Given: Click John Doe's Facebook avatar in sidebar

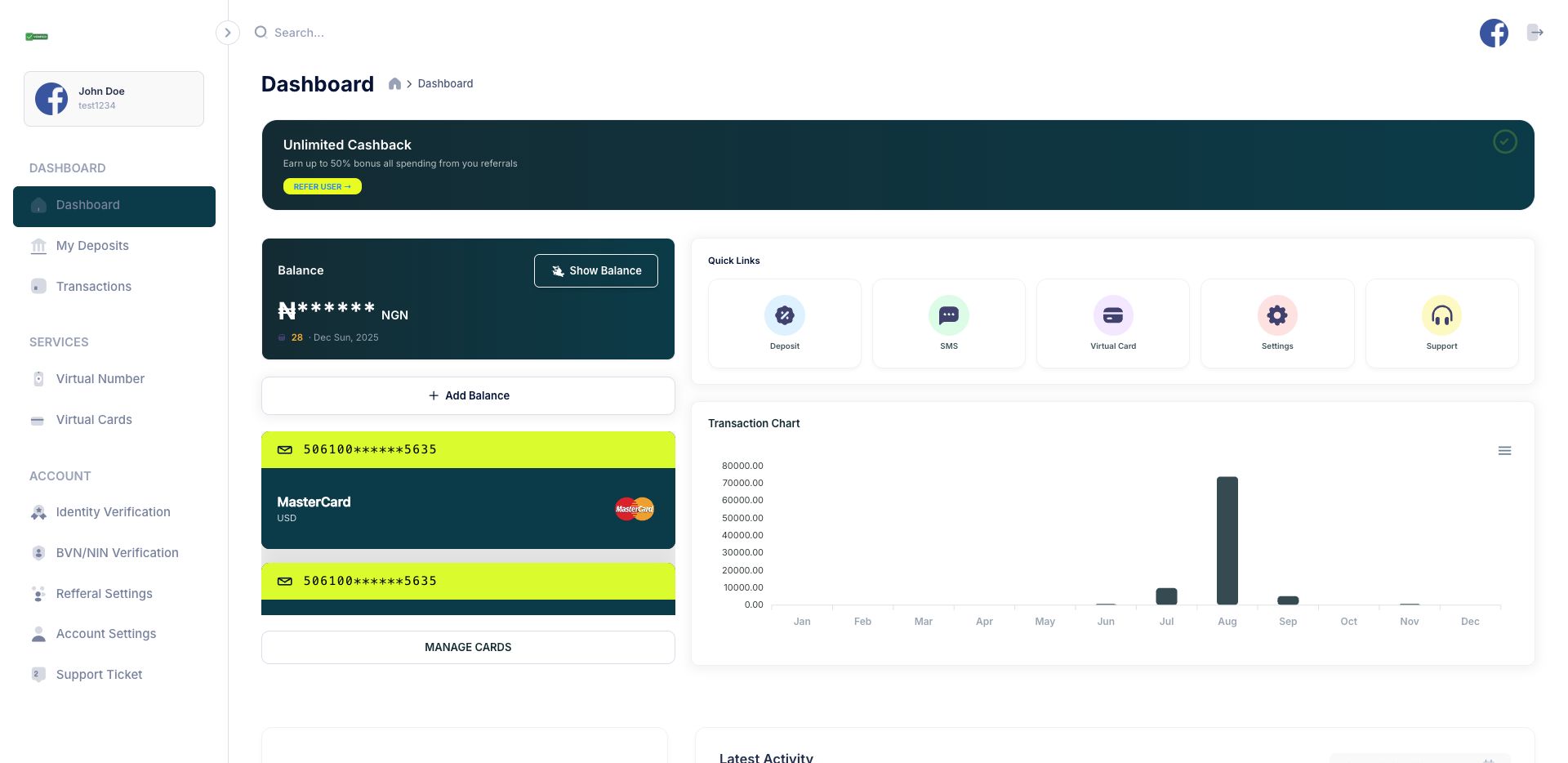Looking at the screenshot, I should [x=51, y=99].
